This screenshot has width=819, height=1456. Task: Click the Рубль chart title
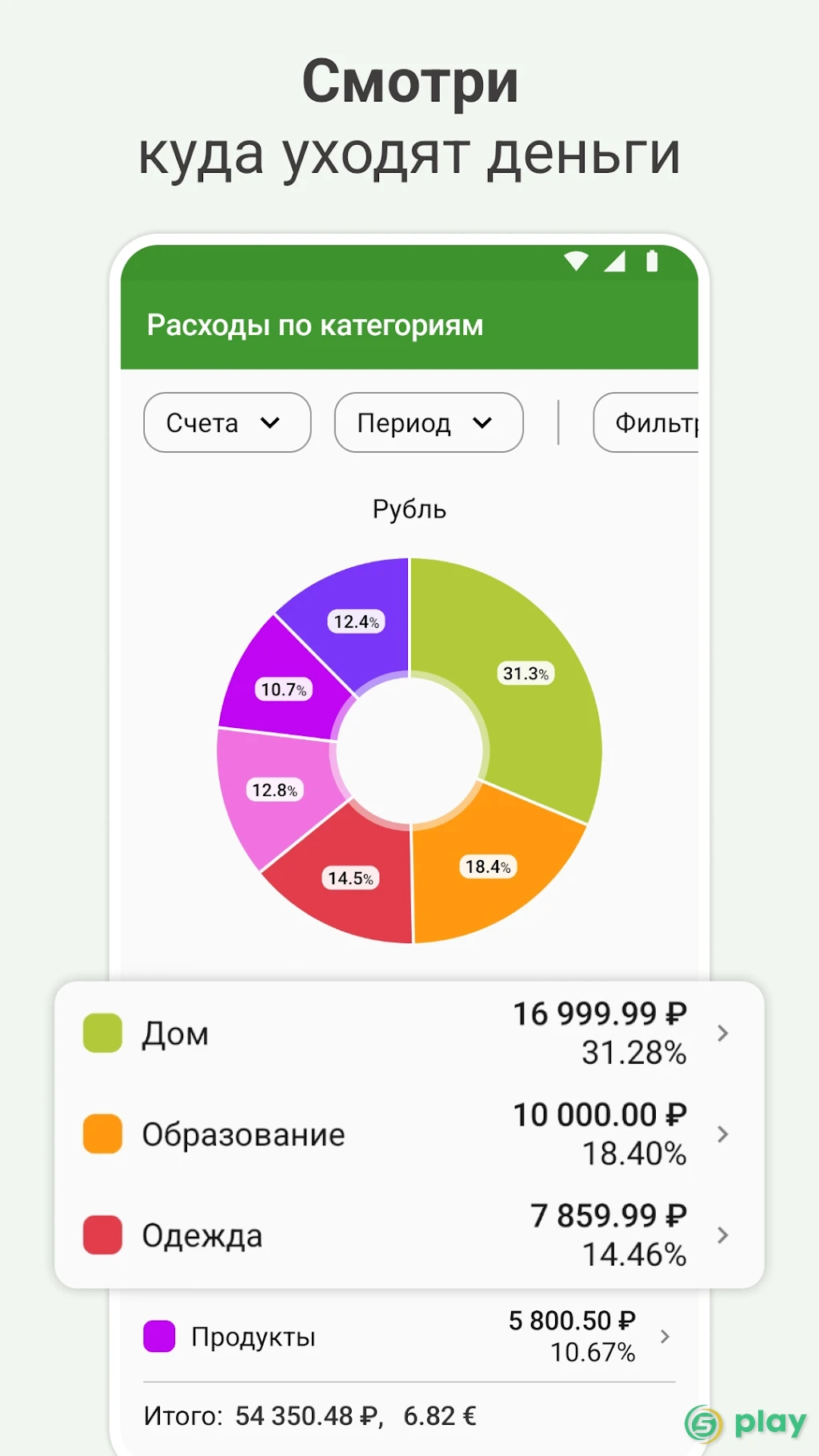409,510
